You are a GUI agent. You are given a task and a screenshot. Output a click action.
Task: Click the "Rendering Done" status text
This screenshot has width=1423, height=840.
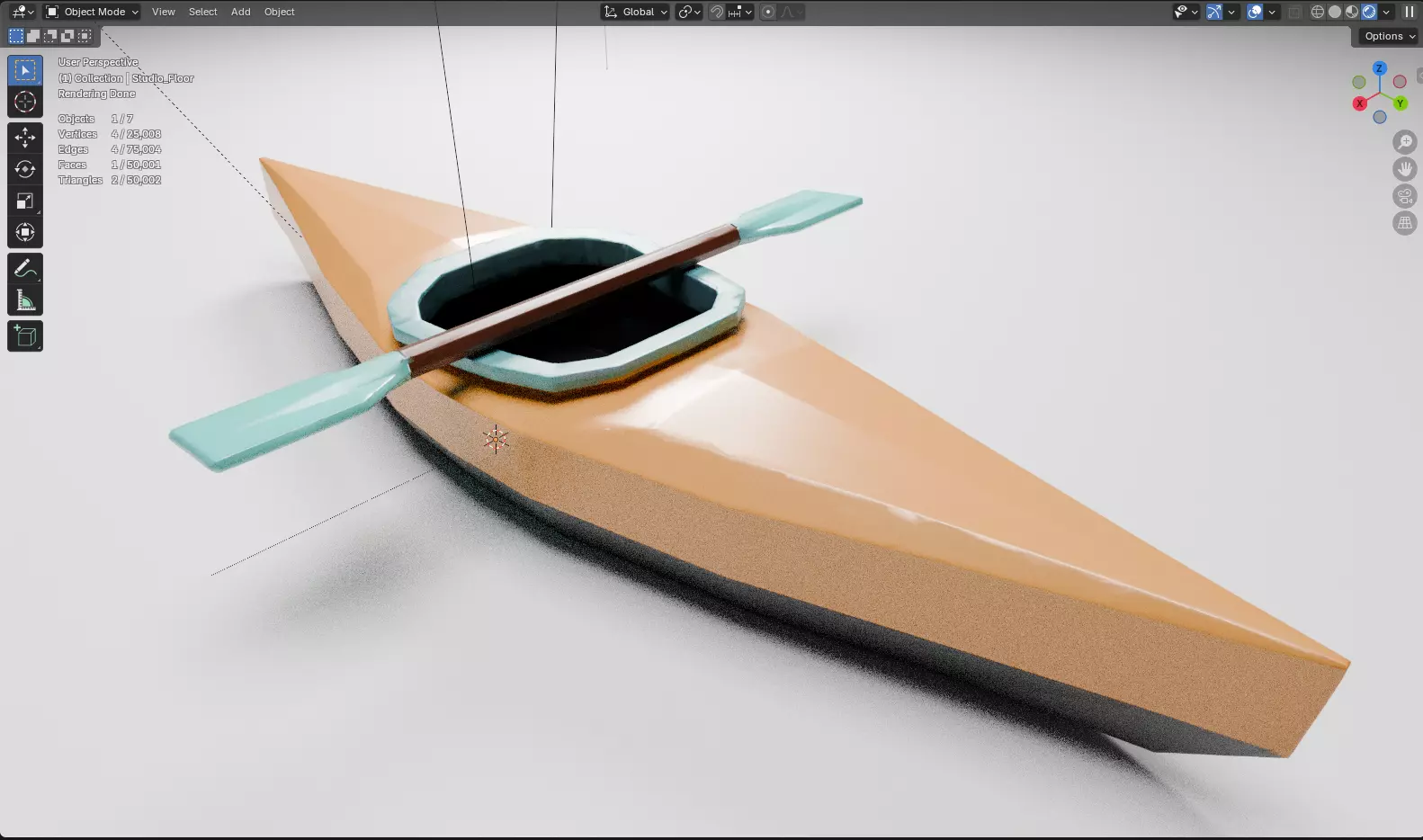coord(97,94)
